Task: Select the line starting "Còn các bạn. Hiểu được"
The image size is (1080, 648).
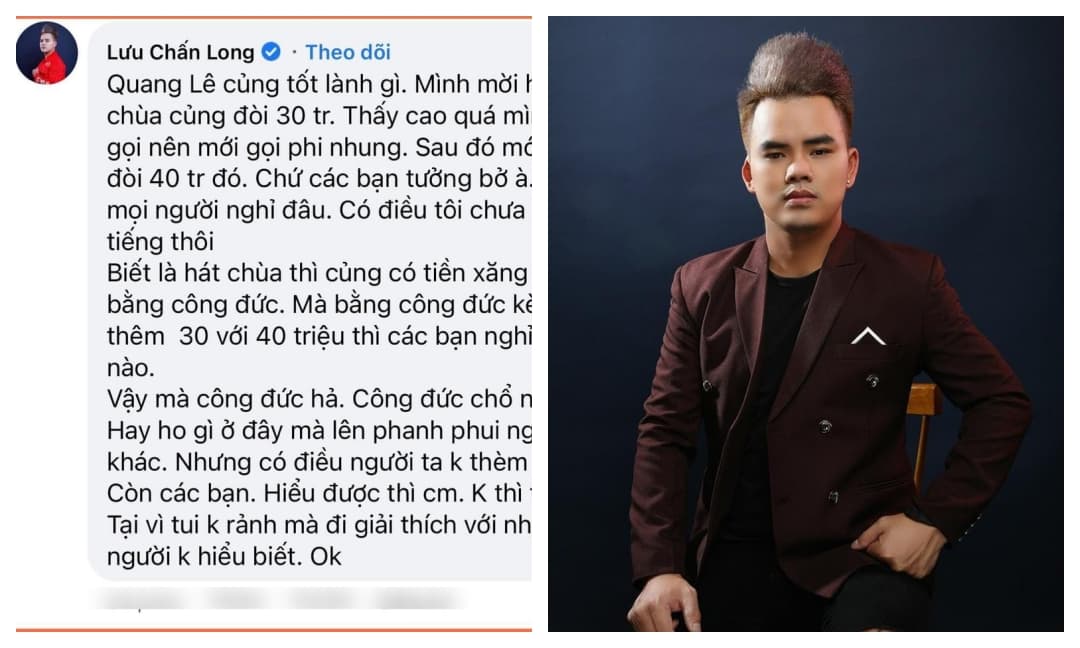Action: point(319,494)
